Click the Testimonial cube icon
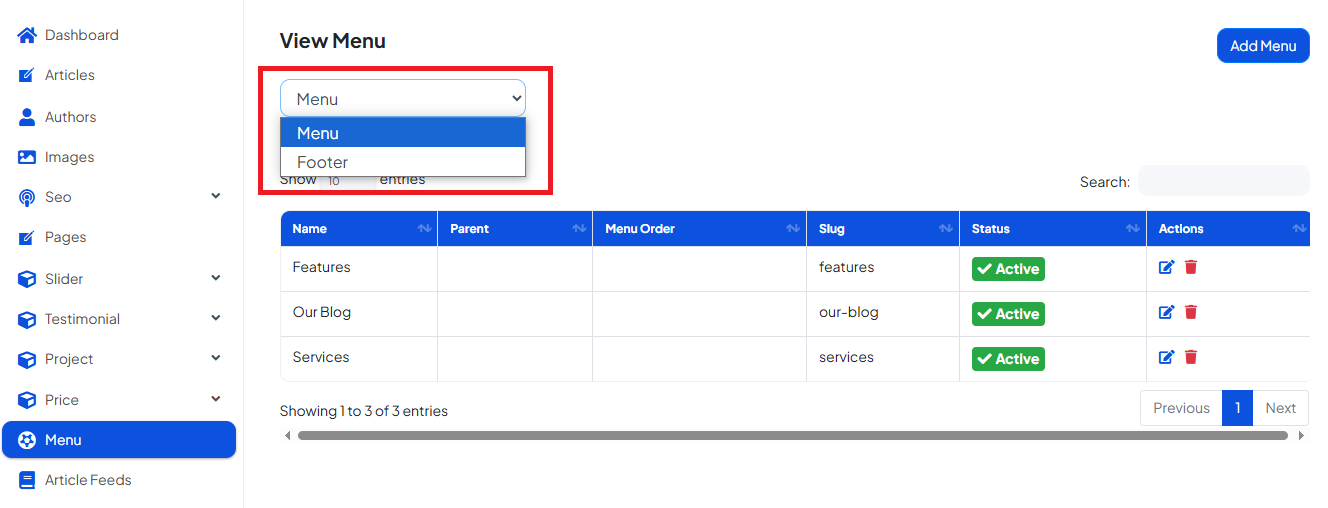This screenshot has height=508, width=1328. pyautogui.click(x=27, y=319)
